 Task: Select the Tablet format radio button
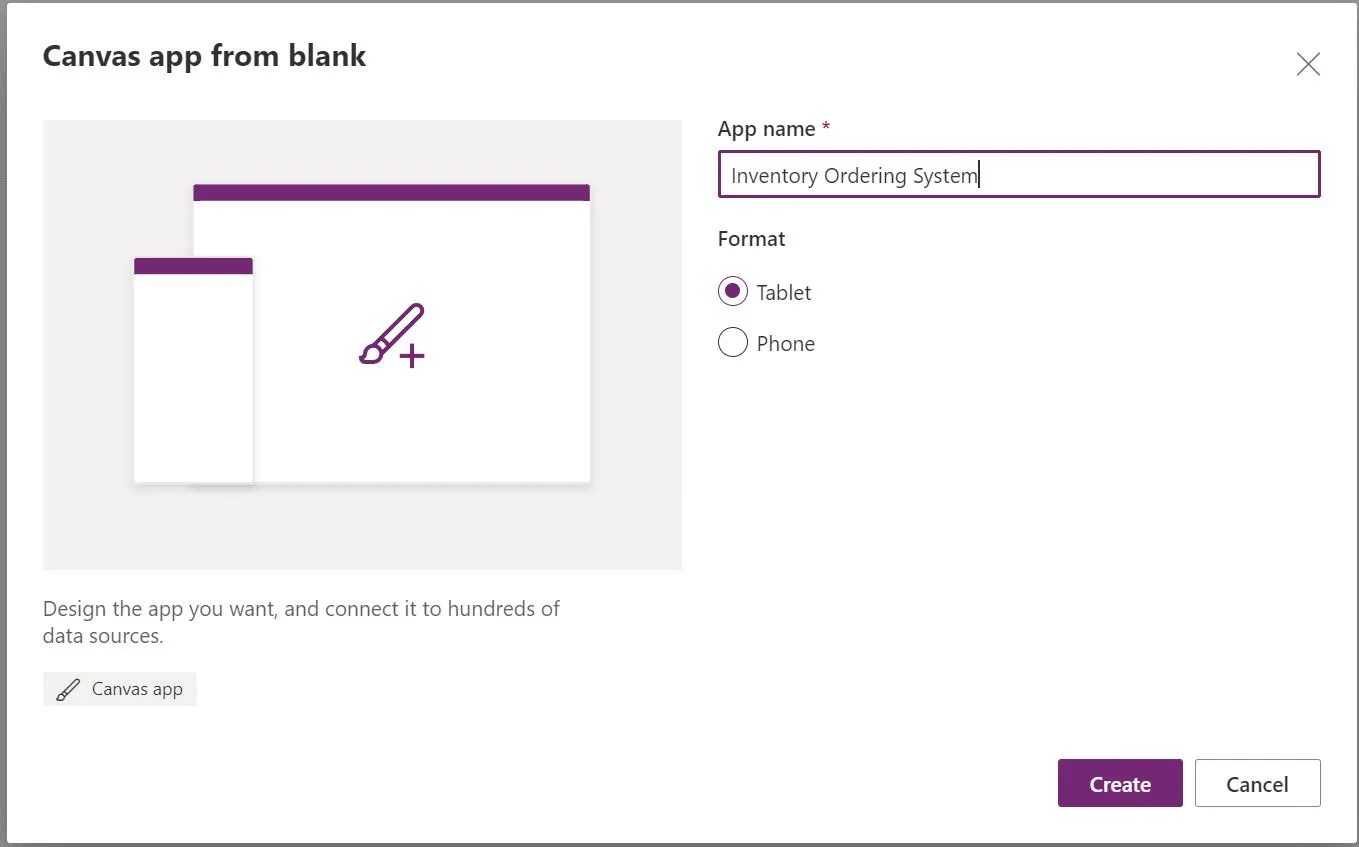pyautogui.click(x=733, y=292)
